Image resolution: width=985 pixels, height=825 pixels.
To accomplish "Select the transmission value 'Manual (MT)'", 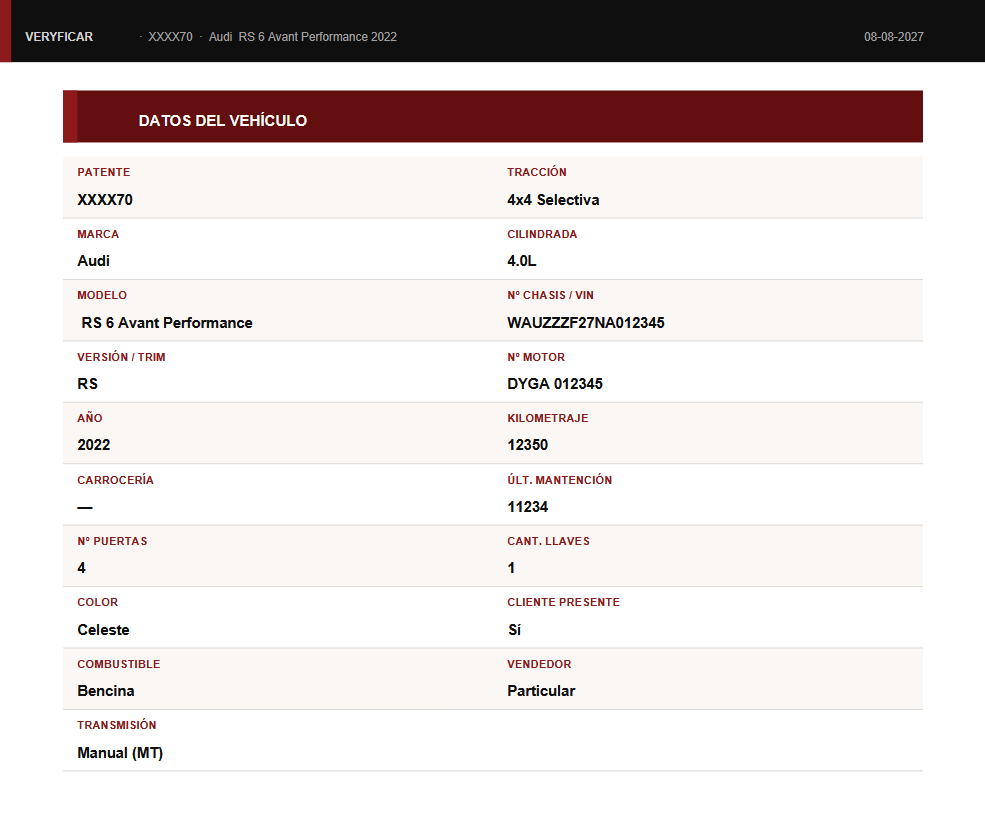I will tap(120, 753).
